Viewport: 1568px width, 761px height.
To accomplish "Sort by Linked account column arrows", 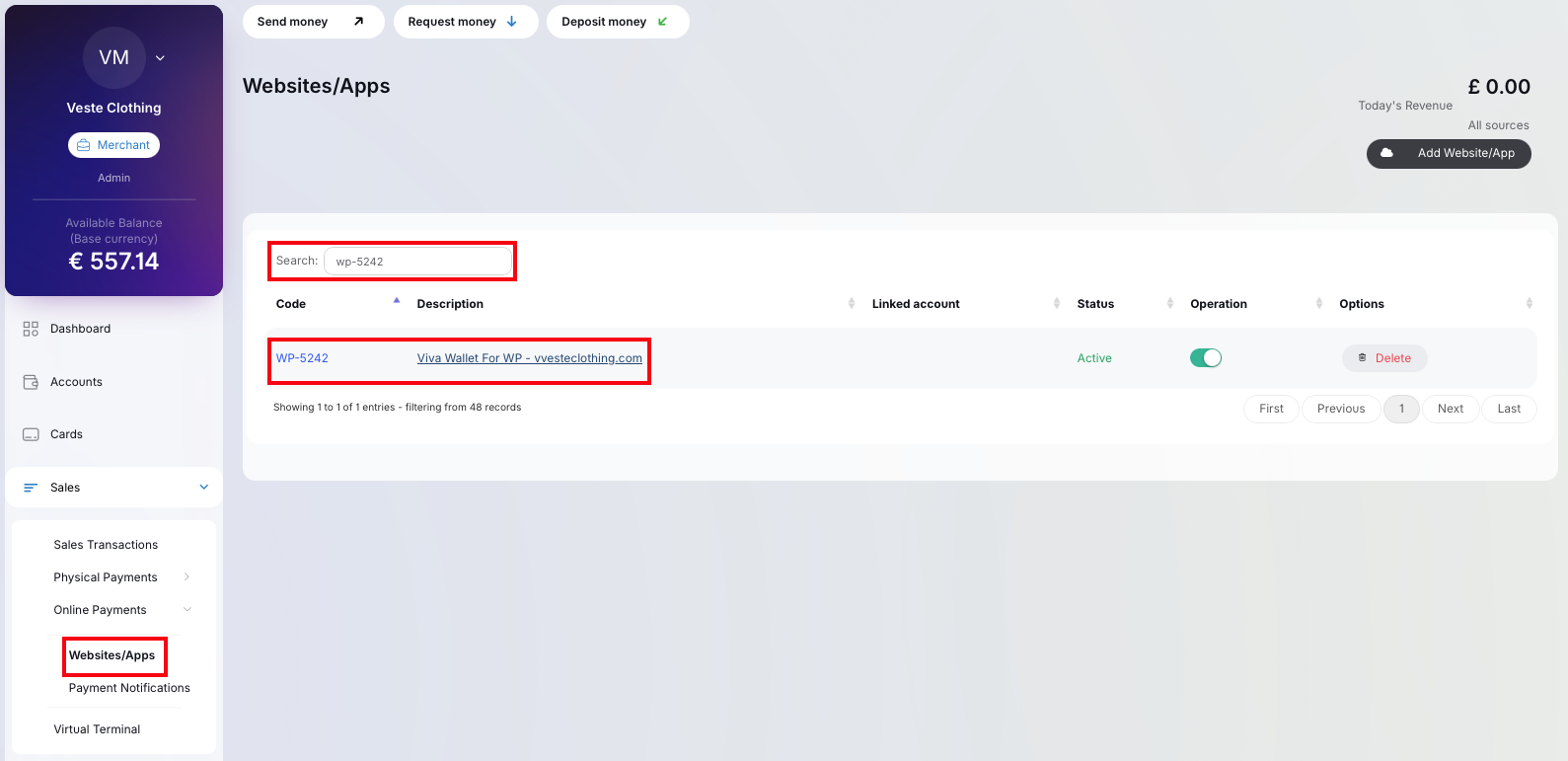I will [1057, 303].
